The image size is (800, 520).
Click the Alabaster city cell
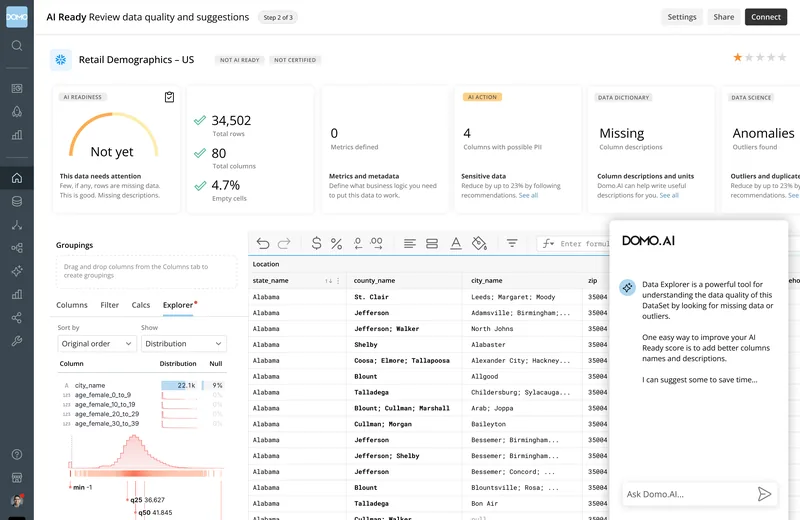point(488,344)
